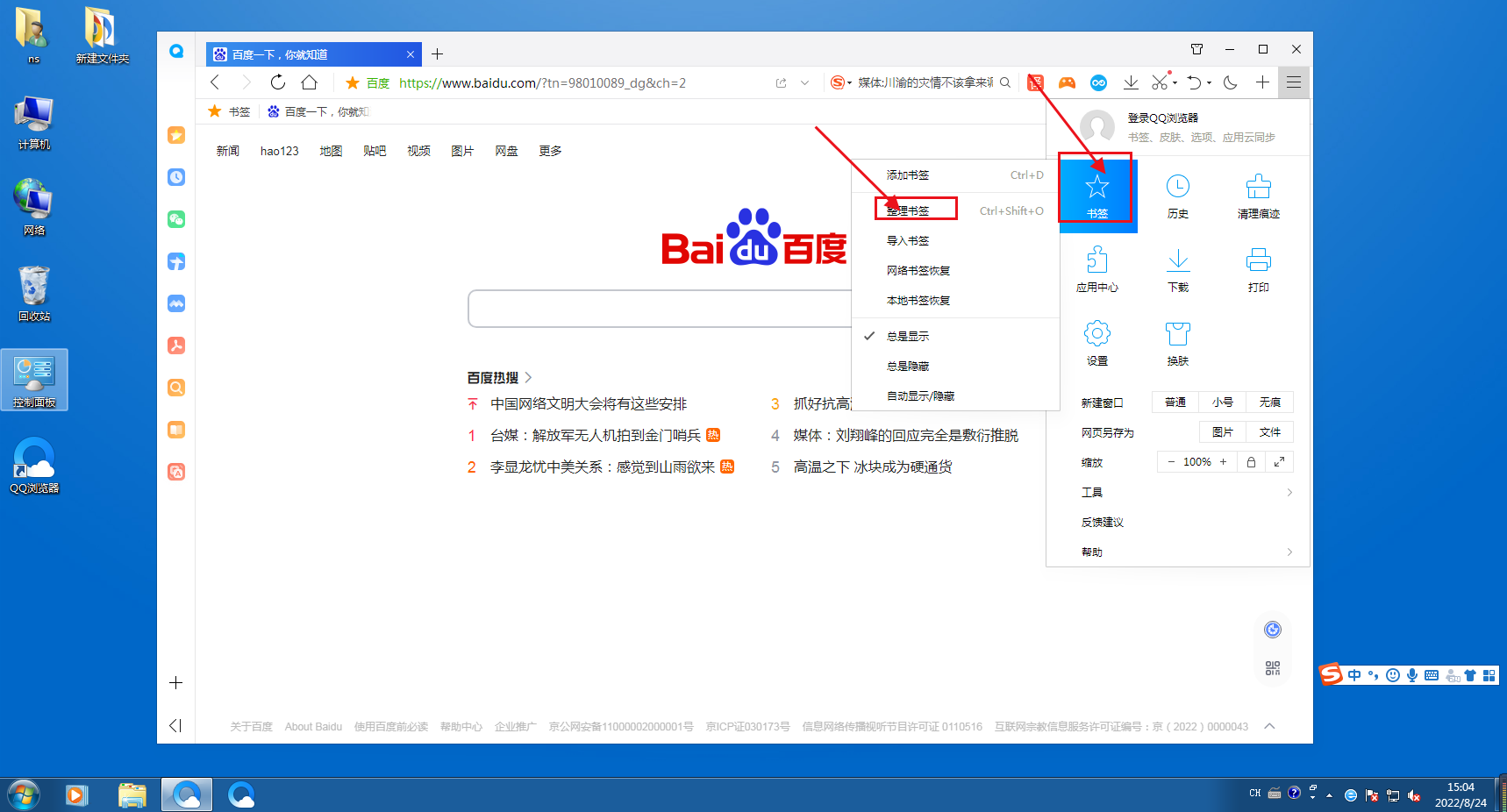Viewport: 1507px width, 812px height.
Task: Reload the current page
Action: pyautogui.click(x=278, y=82)
